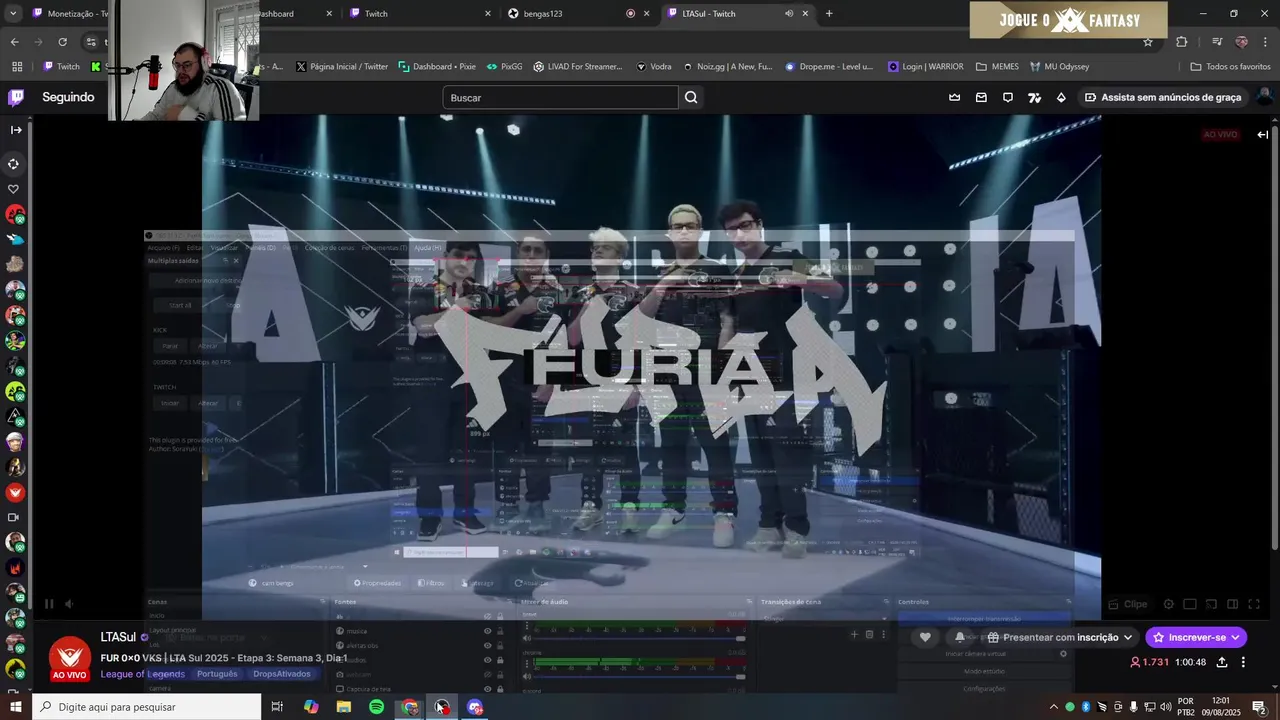
Task: Enable theatre mode on the player
Action: [x=1232, y=604]
